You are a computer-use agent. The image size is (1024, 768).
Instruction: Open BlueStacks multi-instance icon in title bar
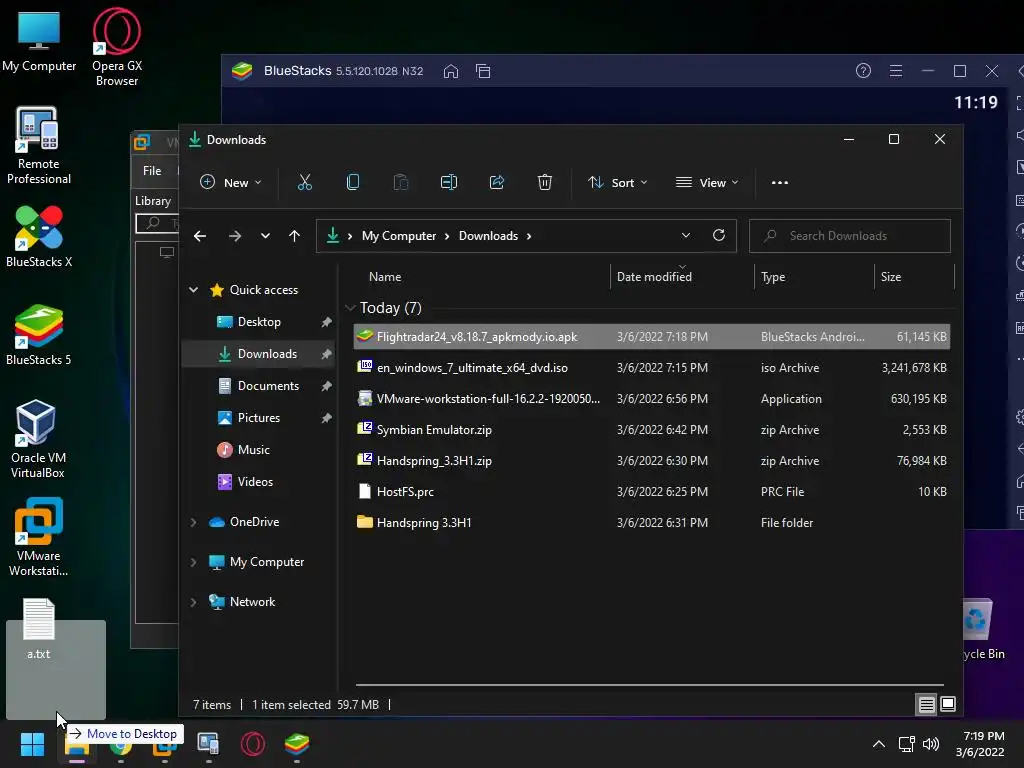coord(483,71)
